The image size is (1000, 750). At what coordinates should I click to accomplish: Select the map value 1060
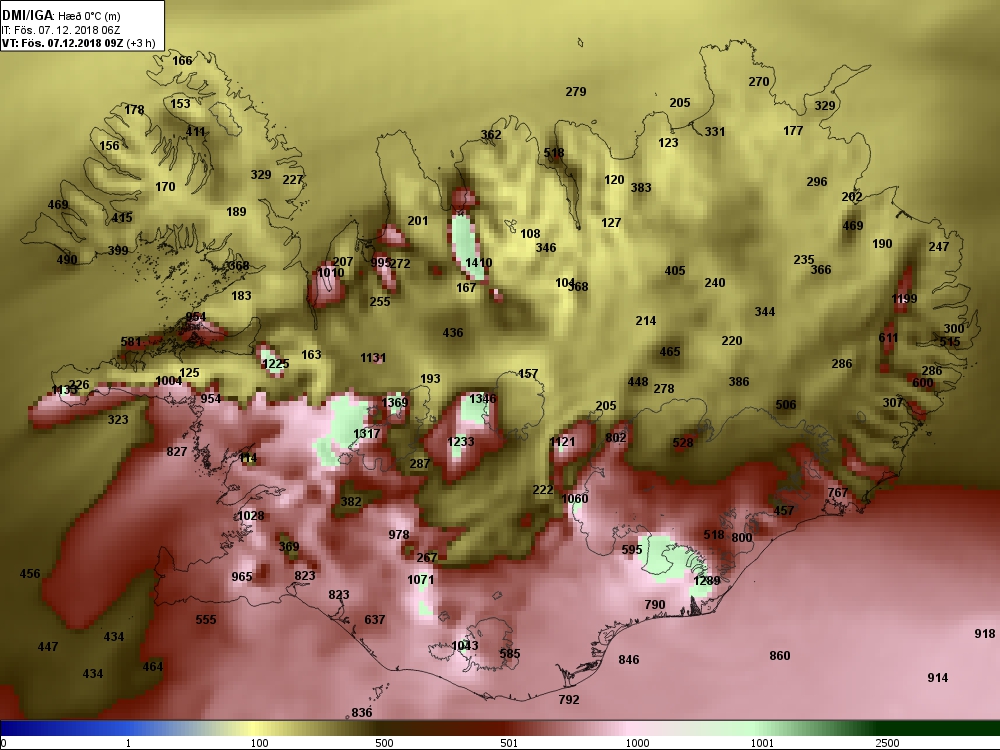click(575, 499)
